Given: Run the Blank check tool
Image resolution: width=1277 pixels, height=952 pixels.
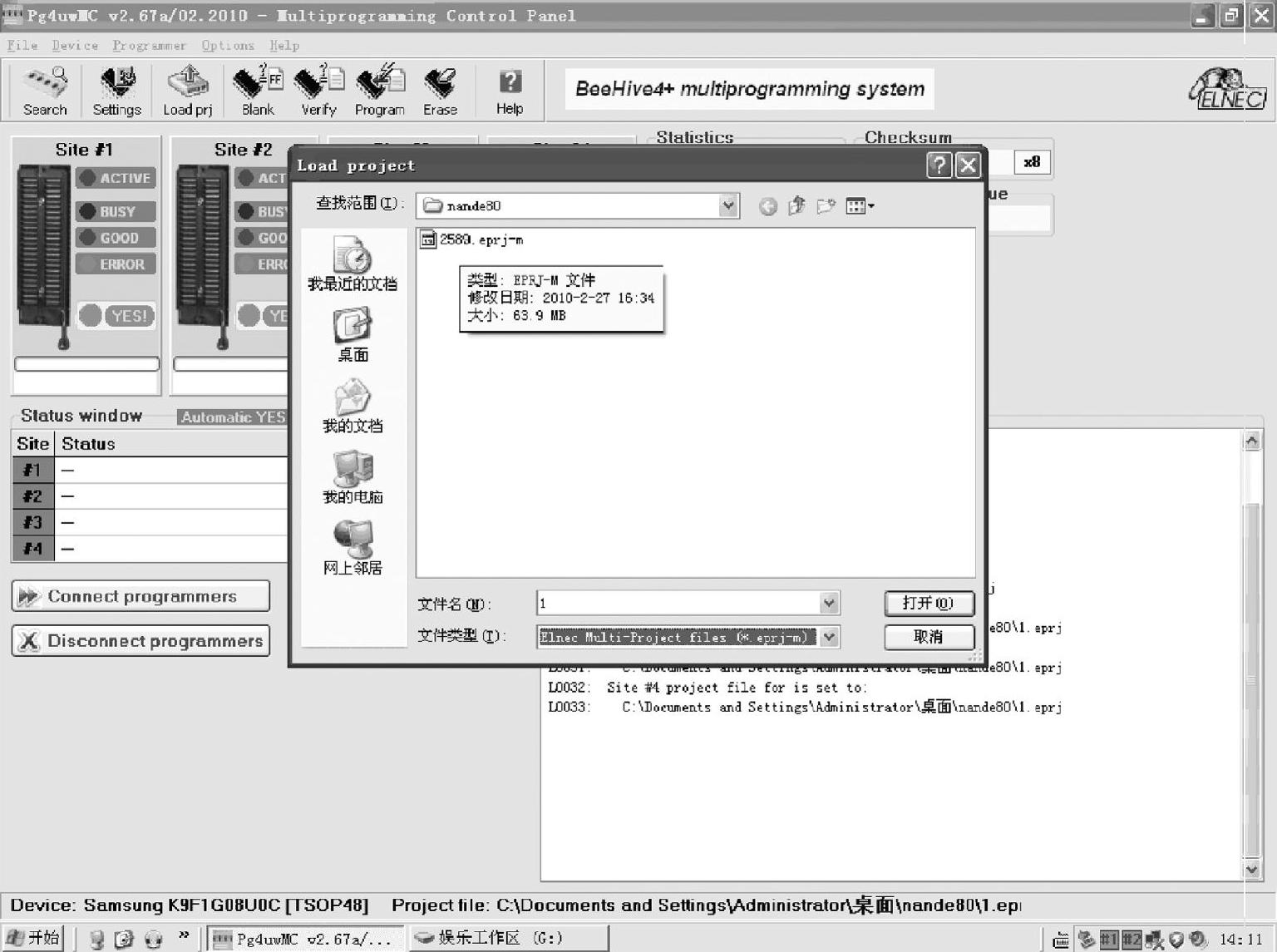Looking at the screenshot, I should click(258, 91).
